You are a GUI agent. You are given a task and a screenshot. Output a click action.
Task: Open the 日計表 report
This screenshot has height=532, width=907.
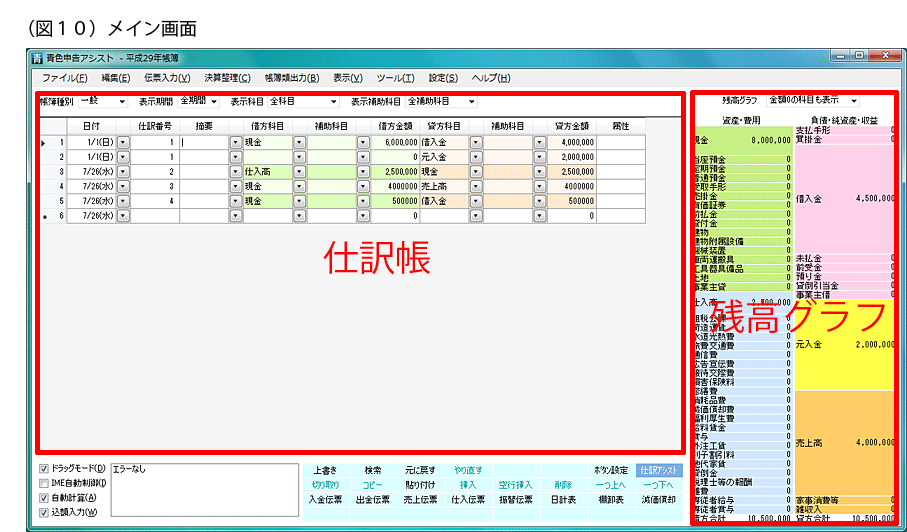pos(563,499)
